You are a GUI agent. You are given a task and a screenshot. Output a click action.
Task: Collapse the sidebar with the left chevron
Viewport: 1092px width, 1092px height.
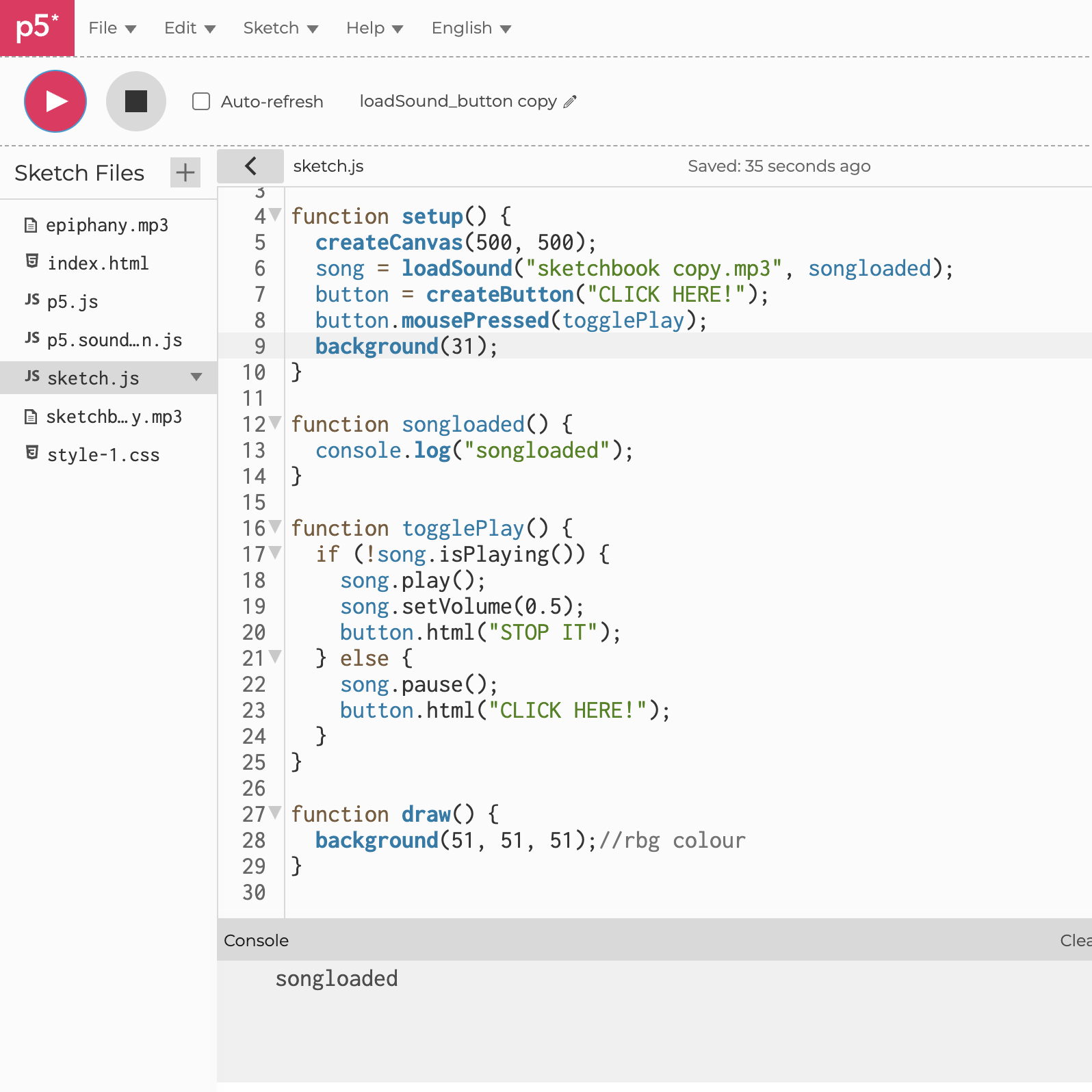[250, 166]
